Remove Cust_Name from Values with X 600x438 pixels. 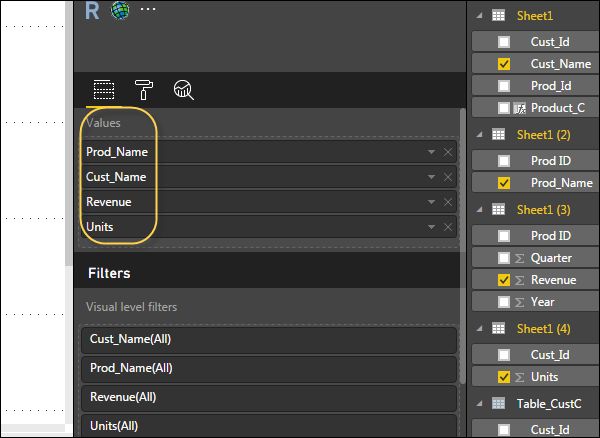[x=448, y=177]
